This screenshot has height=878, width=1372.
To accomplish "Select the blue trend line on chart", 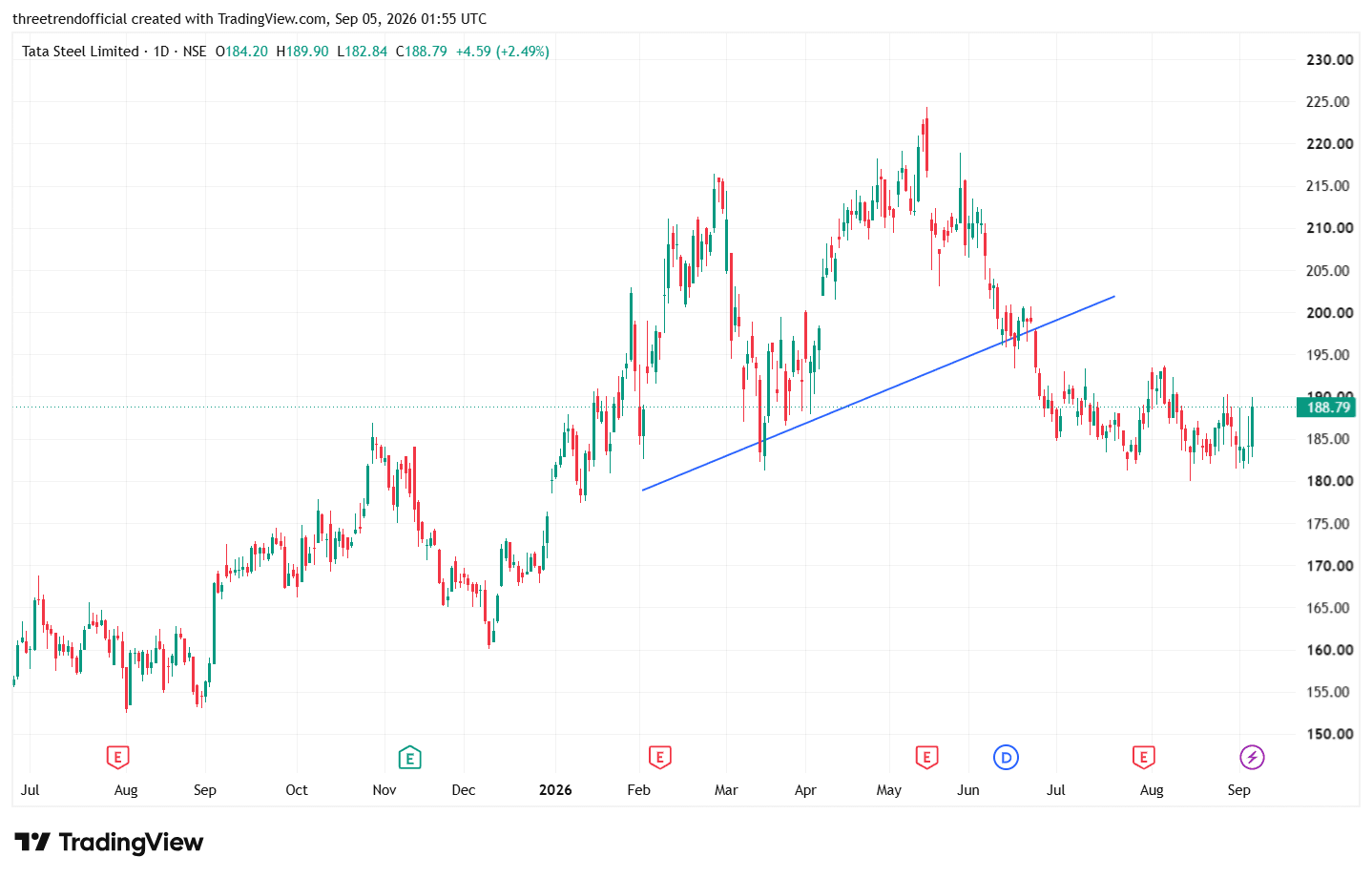I will [x=878, y=393].
